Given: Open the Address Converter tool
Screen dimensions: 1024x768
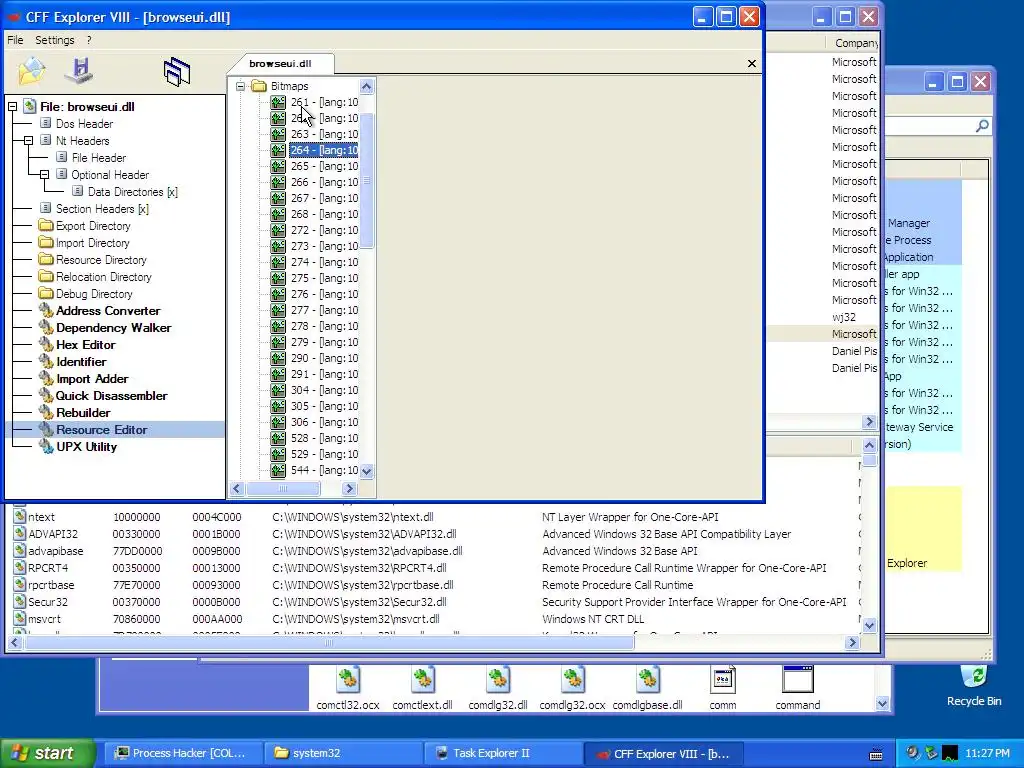Looking at the screenshot, I should 108,311.
